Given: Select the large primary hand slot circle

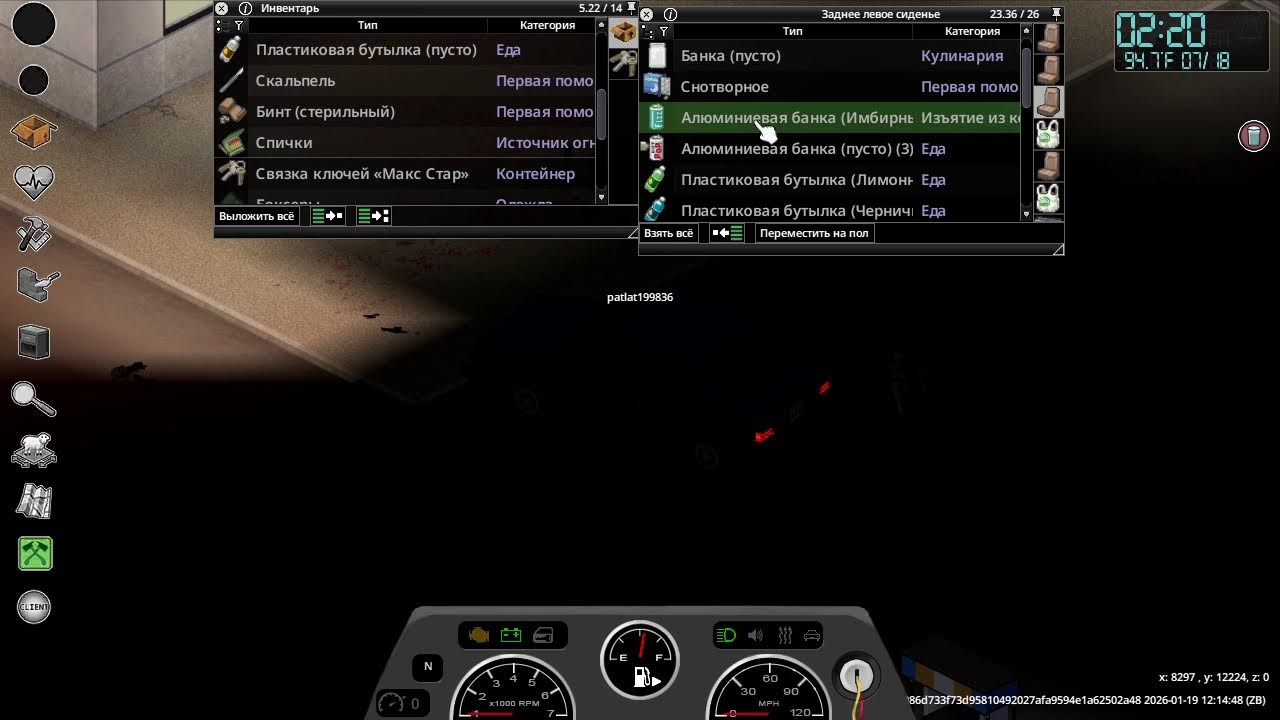Looking at the screenshot, I should tap(33, 23).
